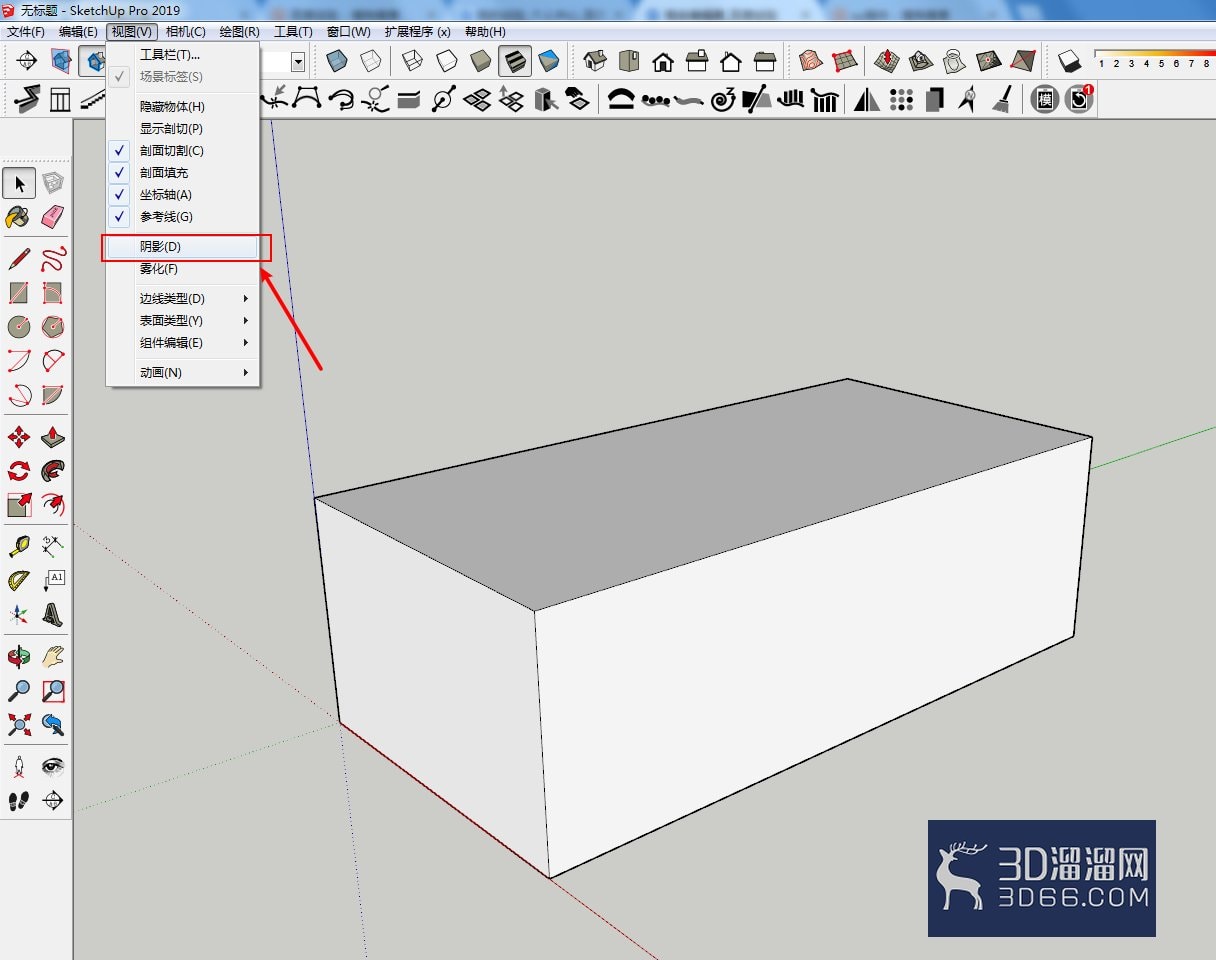The width and height of the screenshot is (1216, 960).
Task: Activate the Push/Pull tool
Action: coord(53,437)
